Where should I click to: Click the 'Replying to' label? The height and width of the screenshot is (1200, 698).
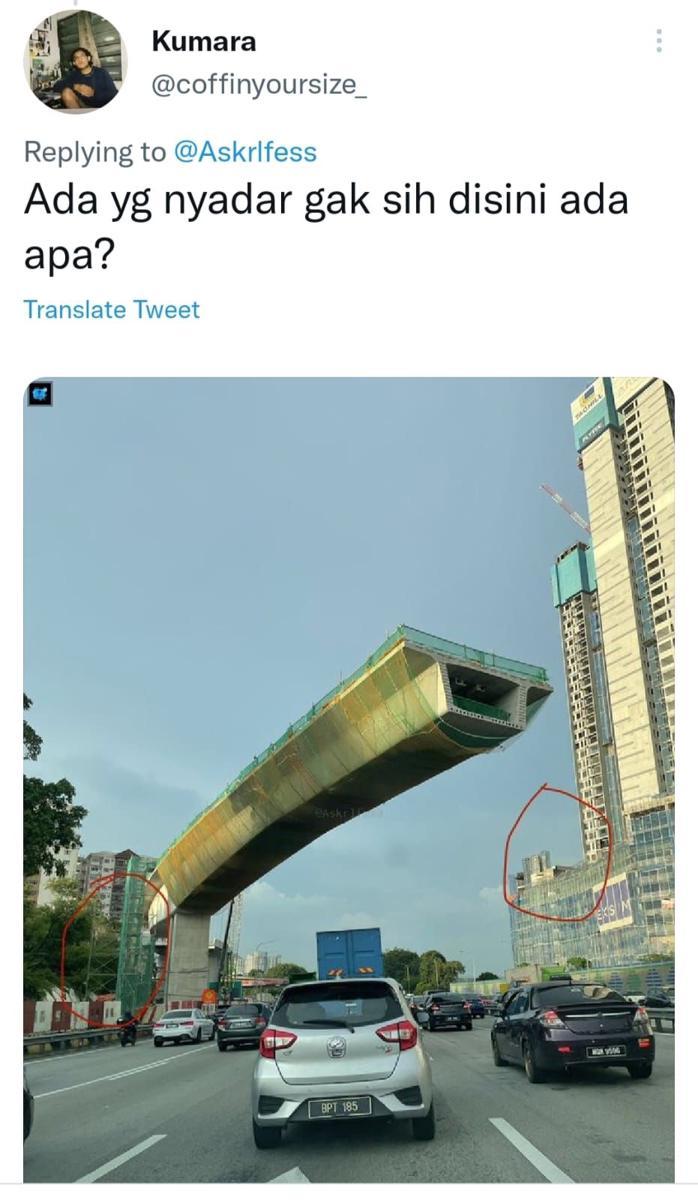pos(95,152)
